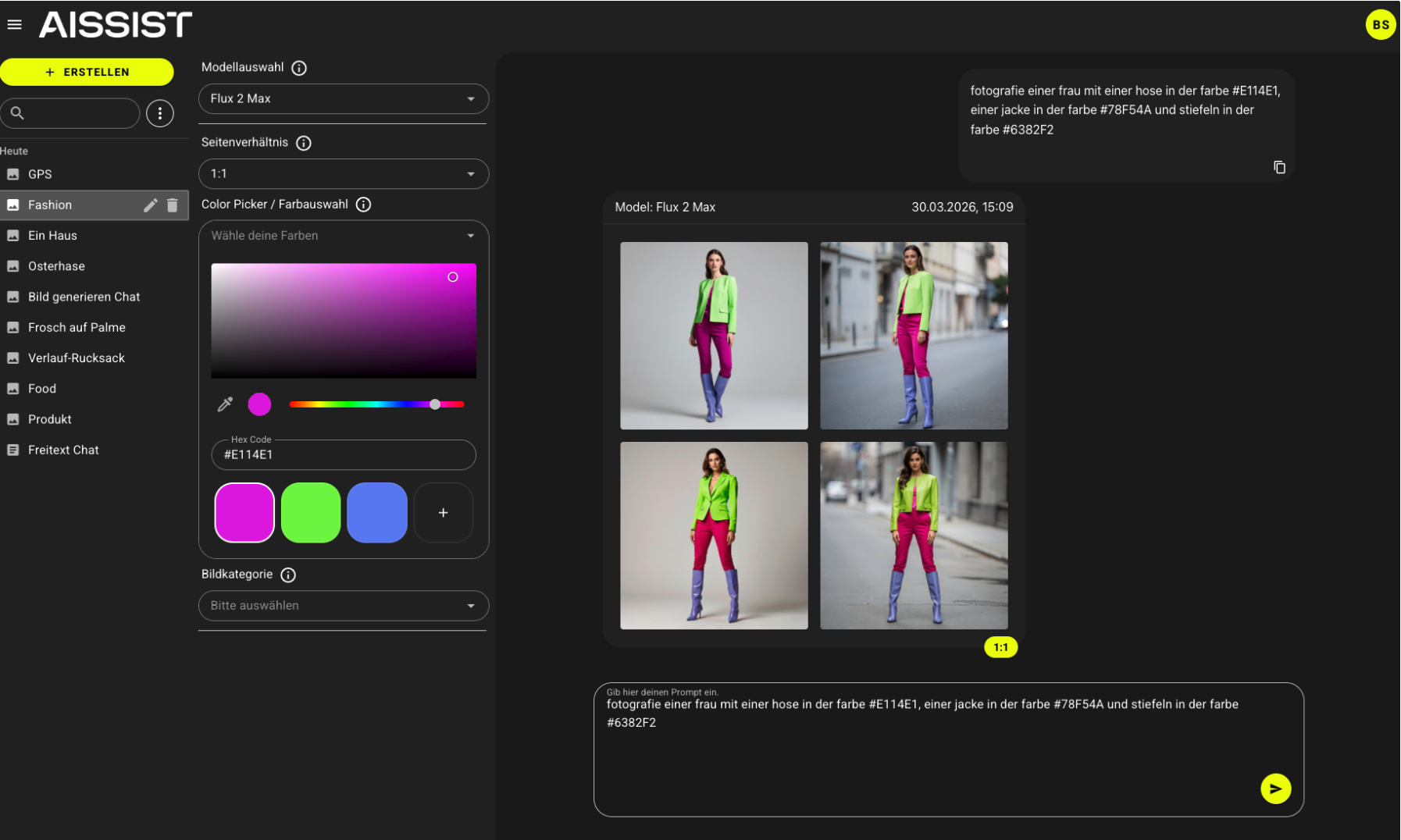Click the AISSIST logo

tap(116, 25)
